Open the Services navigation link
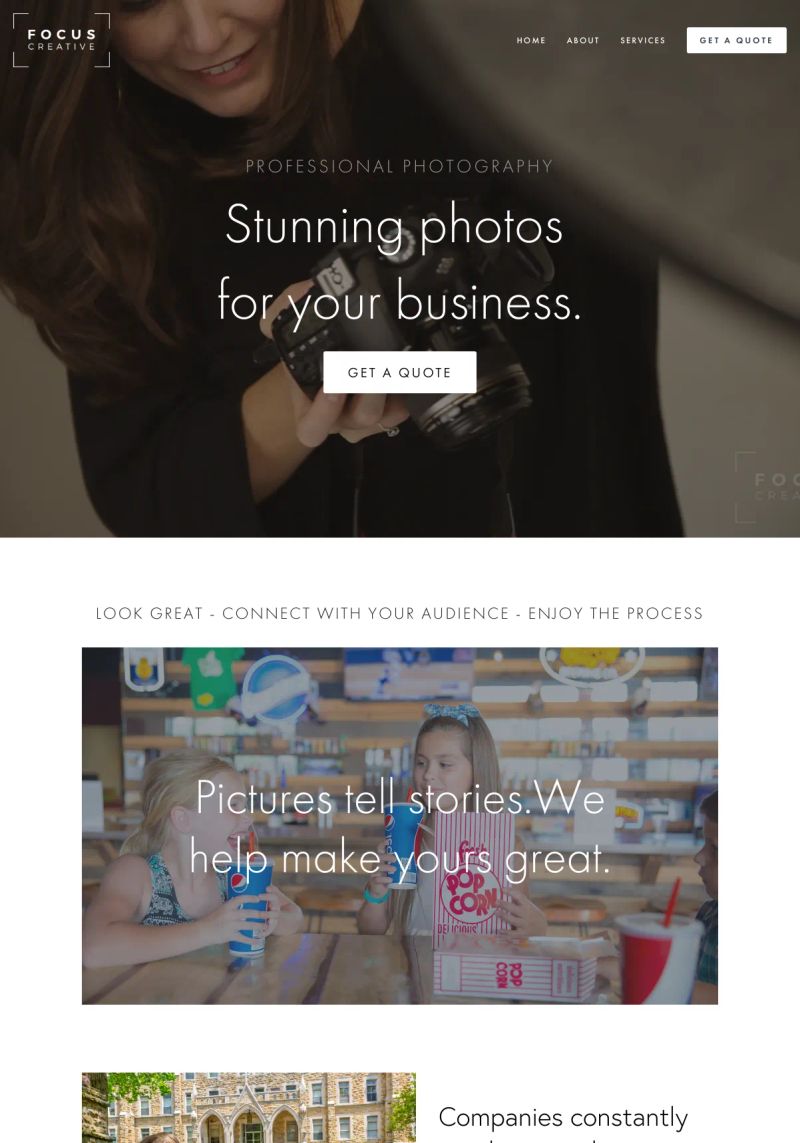800x1143 pixels. 642,41
